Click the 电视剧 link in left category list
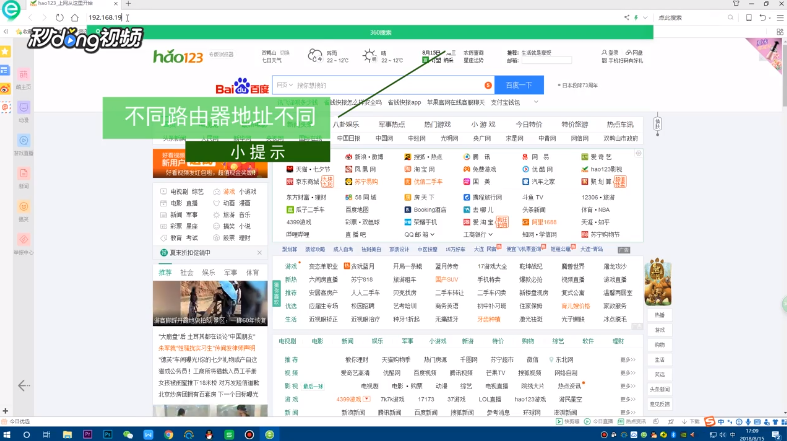Screen dimensions: 787x441 (x=179, y=192)
